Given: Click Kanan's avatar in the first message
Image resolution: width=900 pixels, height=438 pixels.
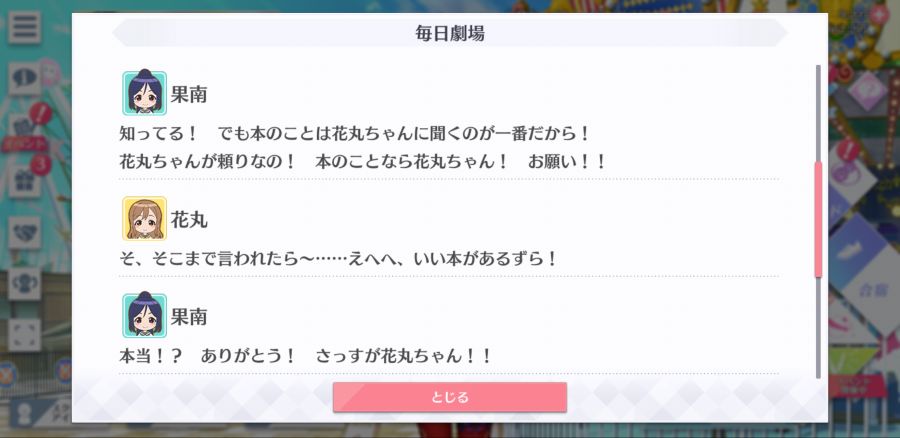Looking at the screenshot, I should 144,93.
